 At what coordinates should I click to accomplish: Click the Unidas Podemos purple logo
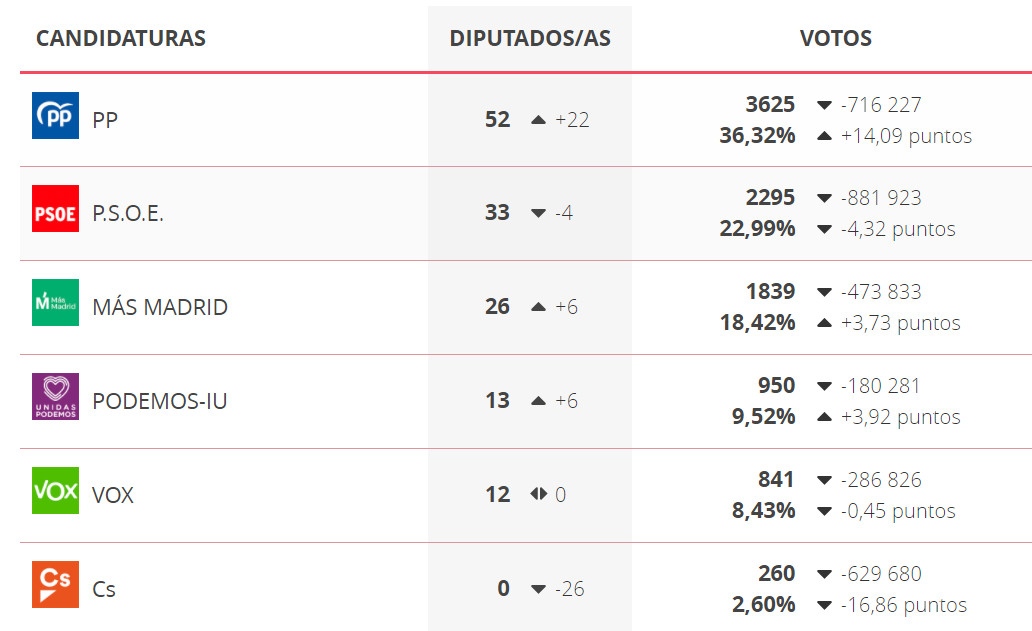coord(55,397)
